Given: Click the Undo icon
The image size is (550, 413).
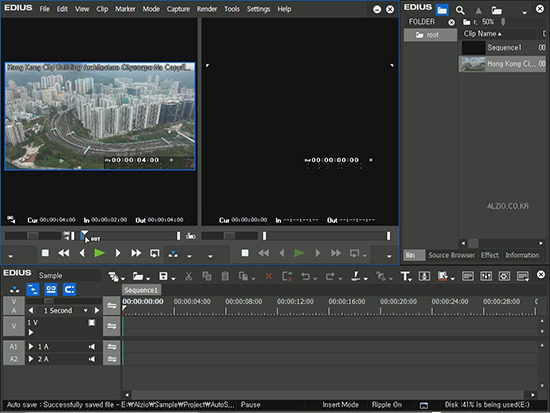Looking at the screenshot, I should (x=306, y=277).
